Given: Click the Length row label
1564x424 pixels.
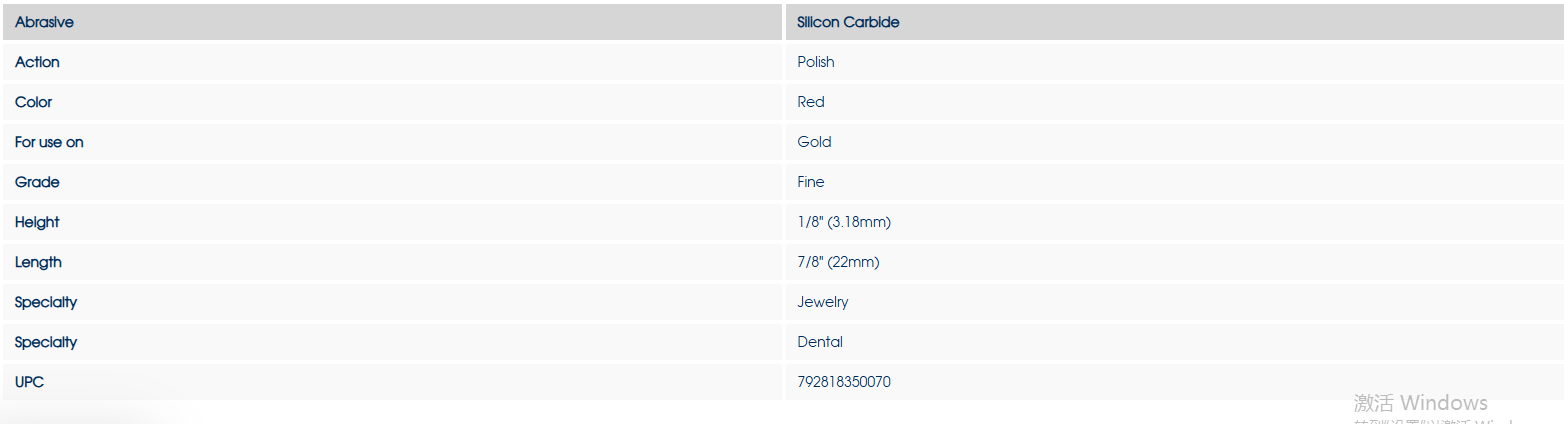Looking at the screenshot, I should pos(38,262).
